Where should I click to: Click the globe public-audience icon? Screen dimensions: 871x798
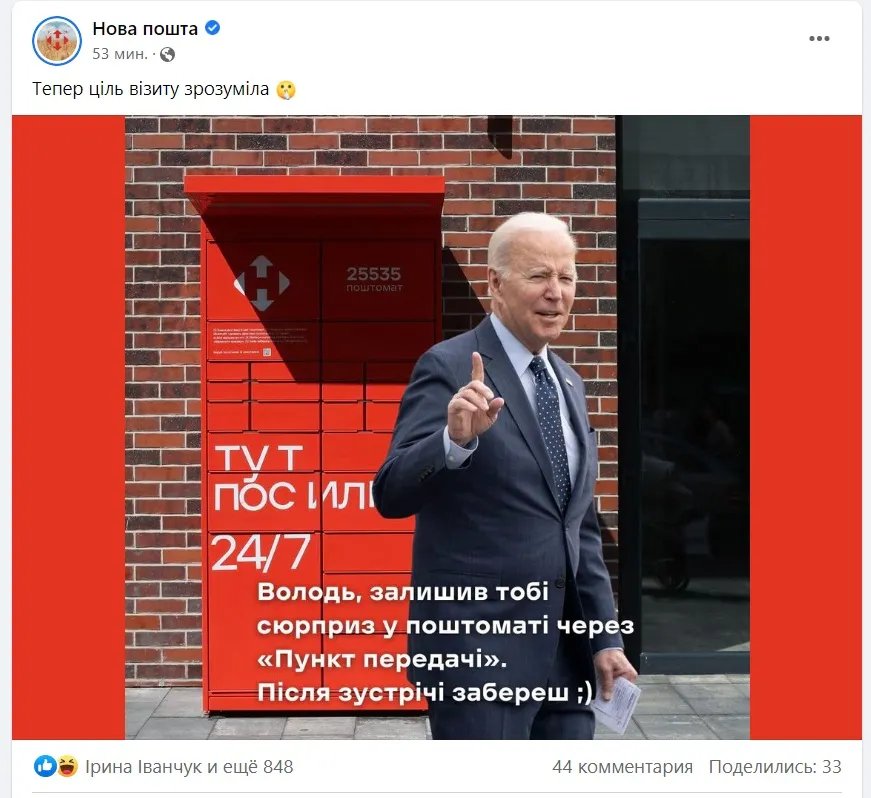(x=167, y=54)
